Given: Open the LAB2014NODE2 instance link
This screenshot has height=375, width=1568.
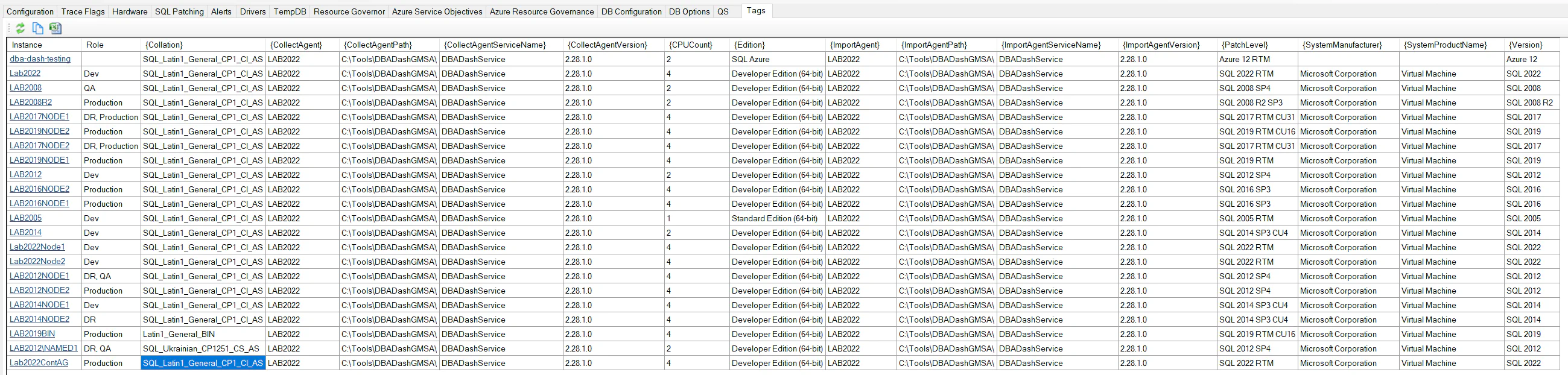Looking at the screenshot, I should tap(40, 319).
